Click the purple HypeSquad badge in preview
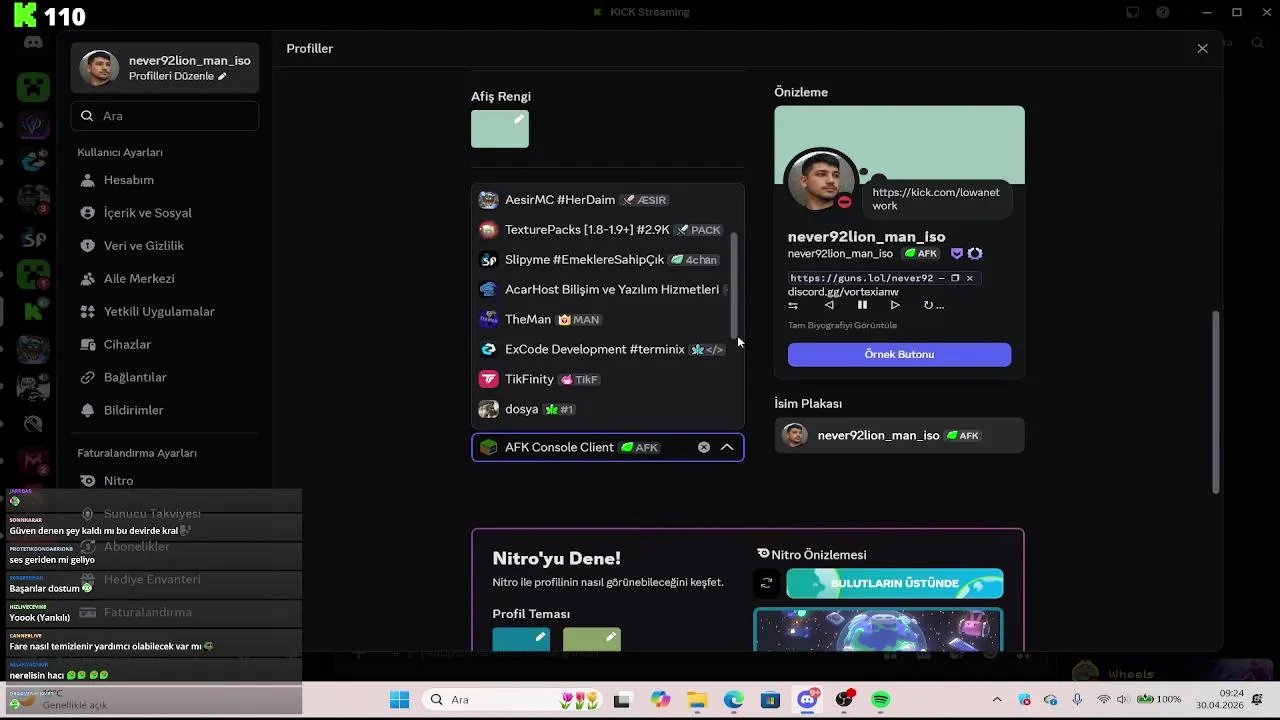 pyautogui.click(x=957, y=254)
